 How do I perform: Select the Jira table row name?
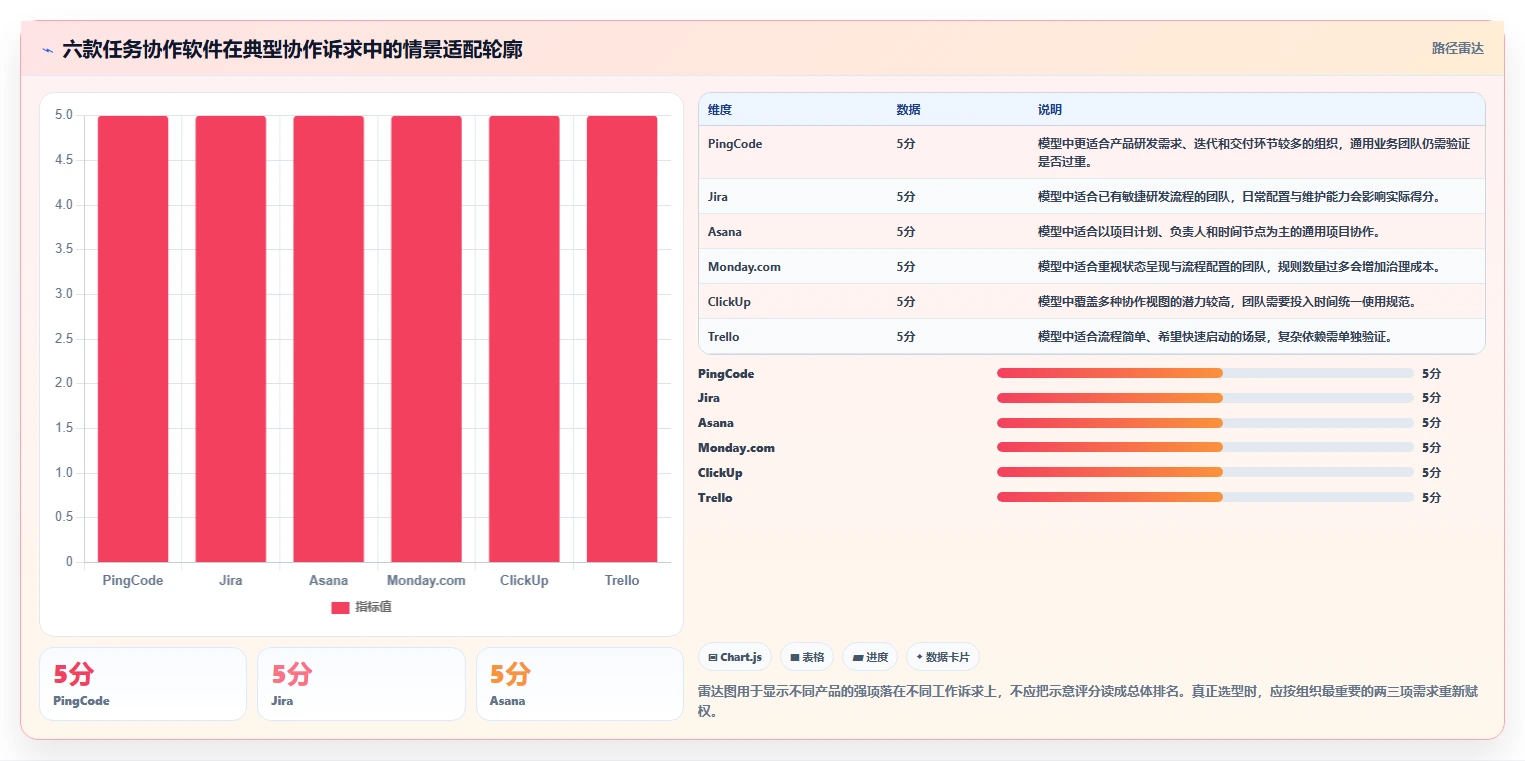tap(718, 197)
